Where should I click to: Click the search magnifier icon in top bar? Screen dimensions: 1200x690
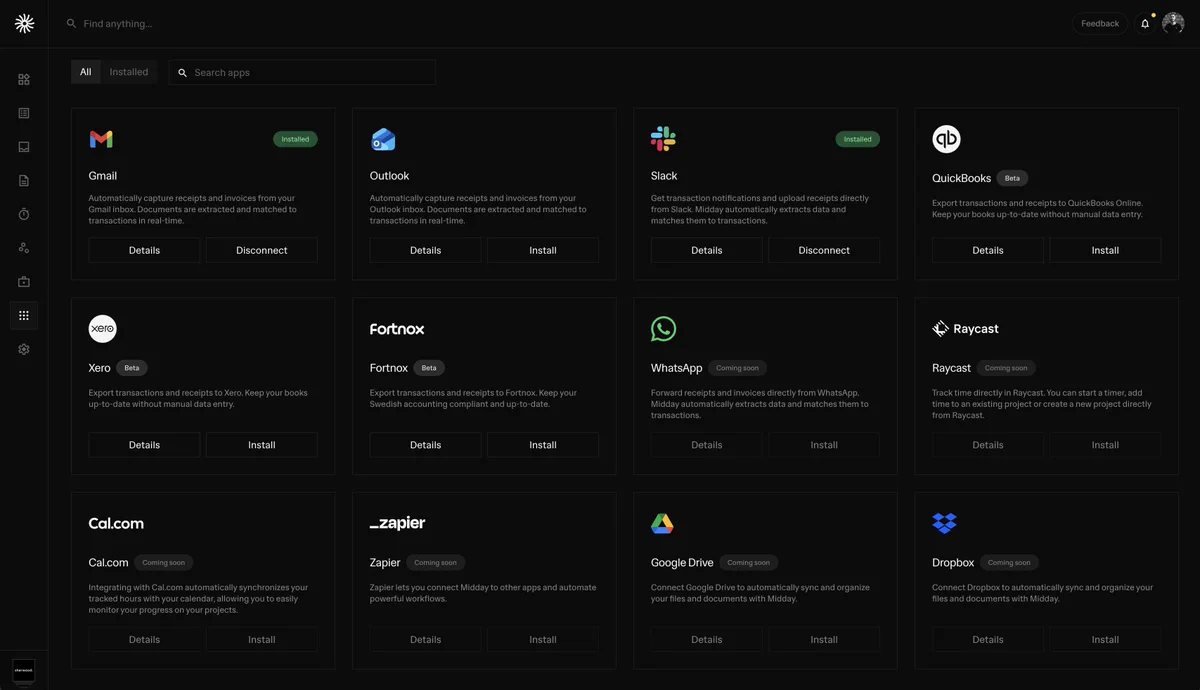[x=71, y=23]
